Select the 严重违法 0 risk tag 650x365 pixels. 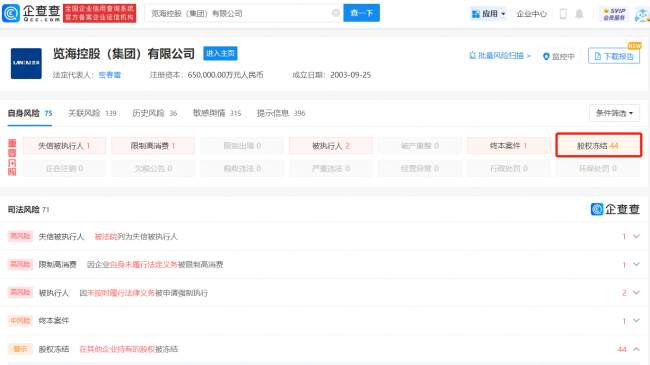pos(331,168)
